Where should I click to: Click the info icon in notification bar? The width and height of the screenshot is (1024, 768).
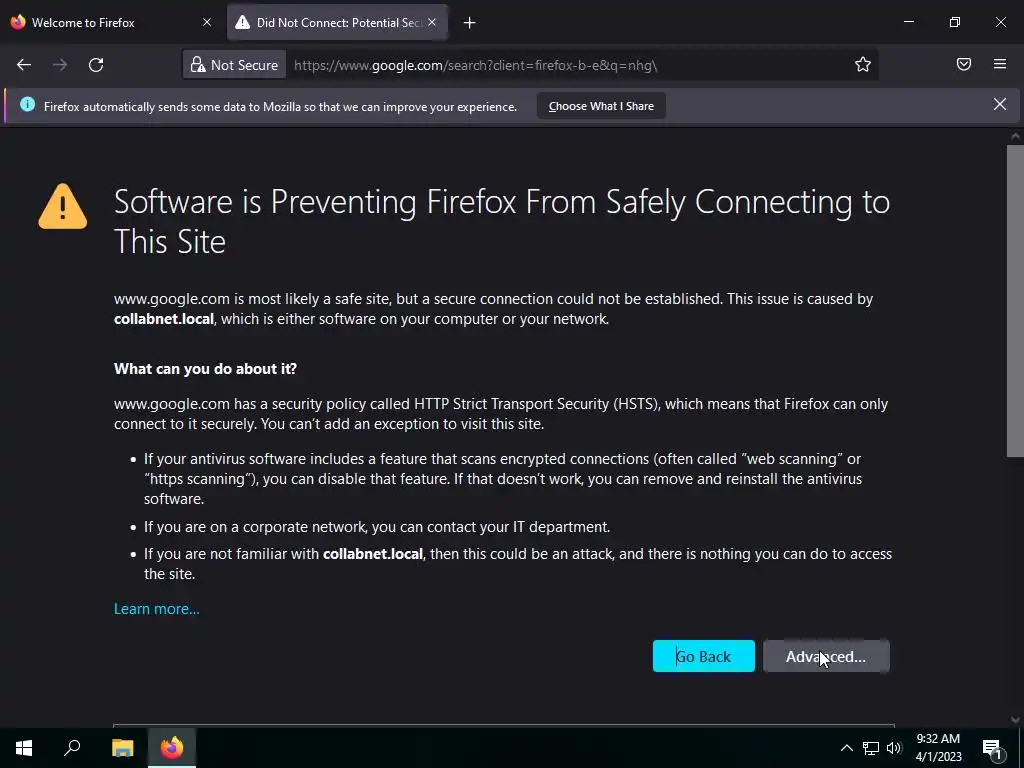click(x=27, y=104)
